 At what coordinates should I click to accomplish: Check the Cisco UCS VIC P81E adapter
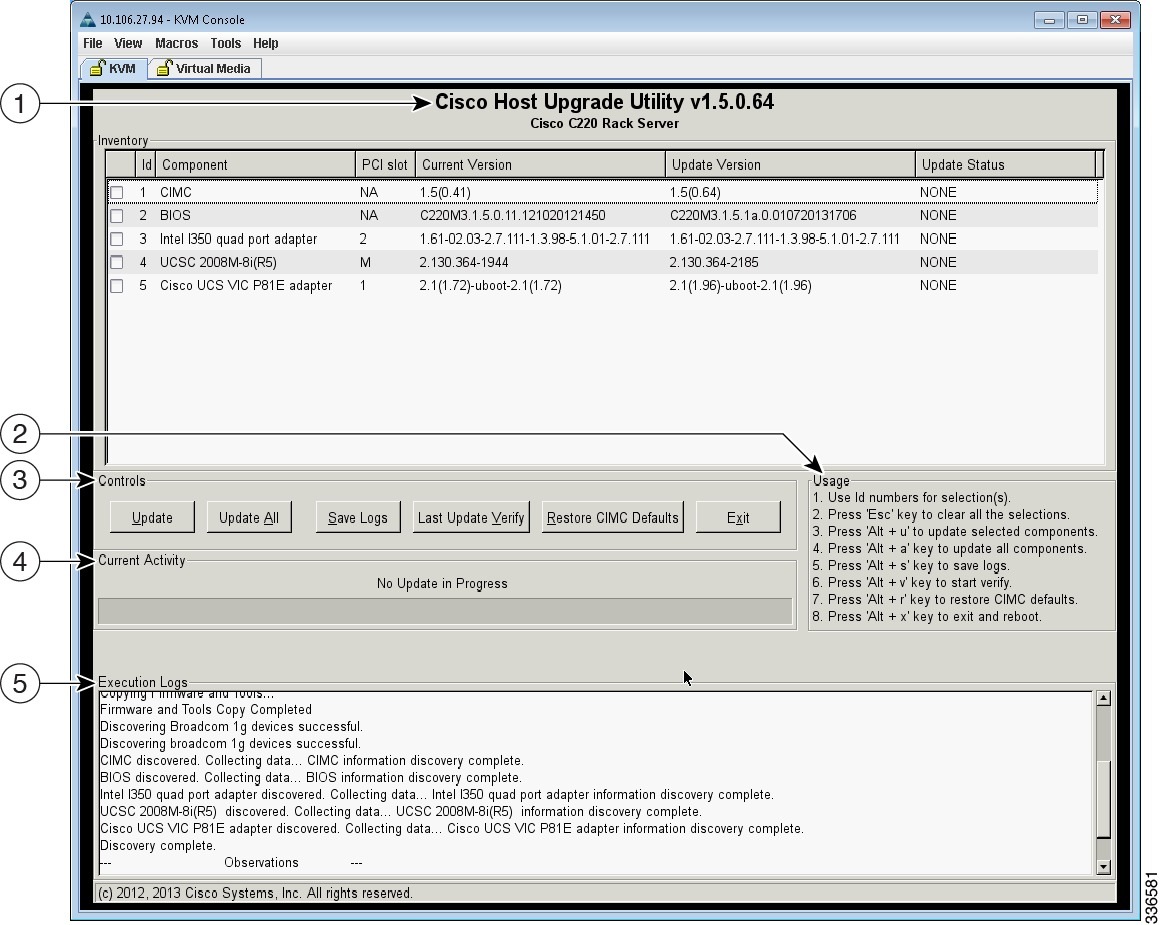click(117, 285)
